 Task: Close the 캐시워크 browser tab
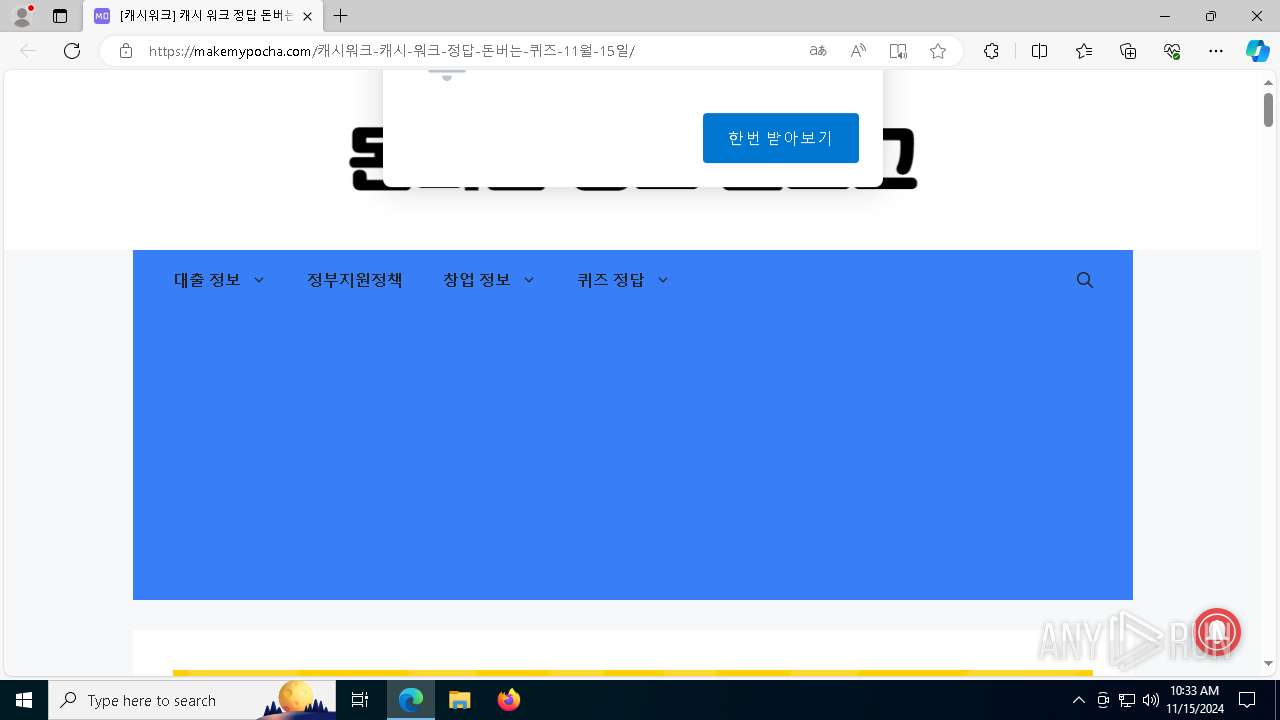[x=307, y=16]
